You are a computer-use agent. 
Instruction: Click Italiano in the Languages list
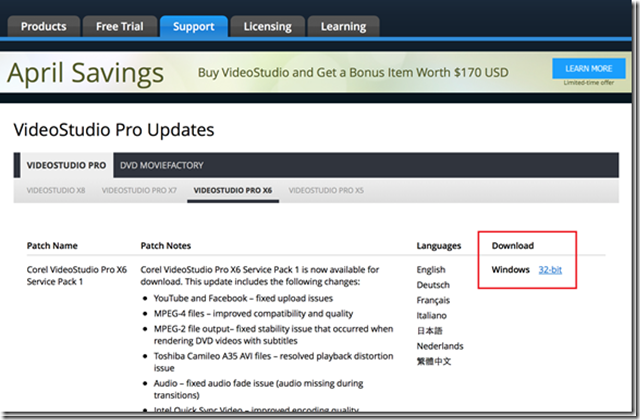click(431, 316)
